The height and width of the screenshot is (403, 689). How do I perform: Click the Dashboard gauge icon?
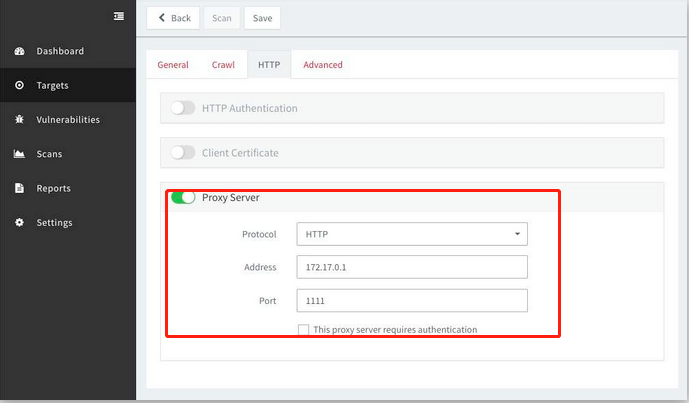click(19, 51)
